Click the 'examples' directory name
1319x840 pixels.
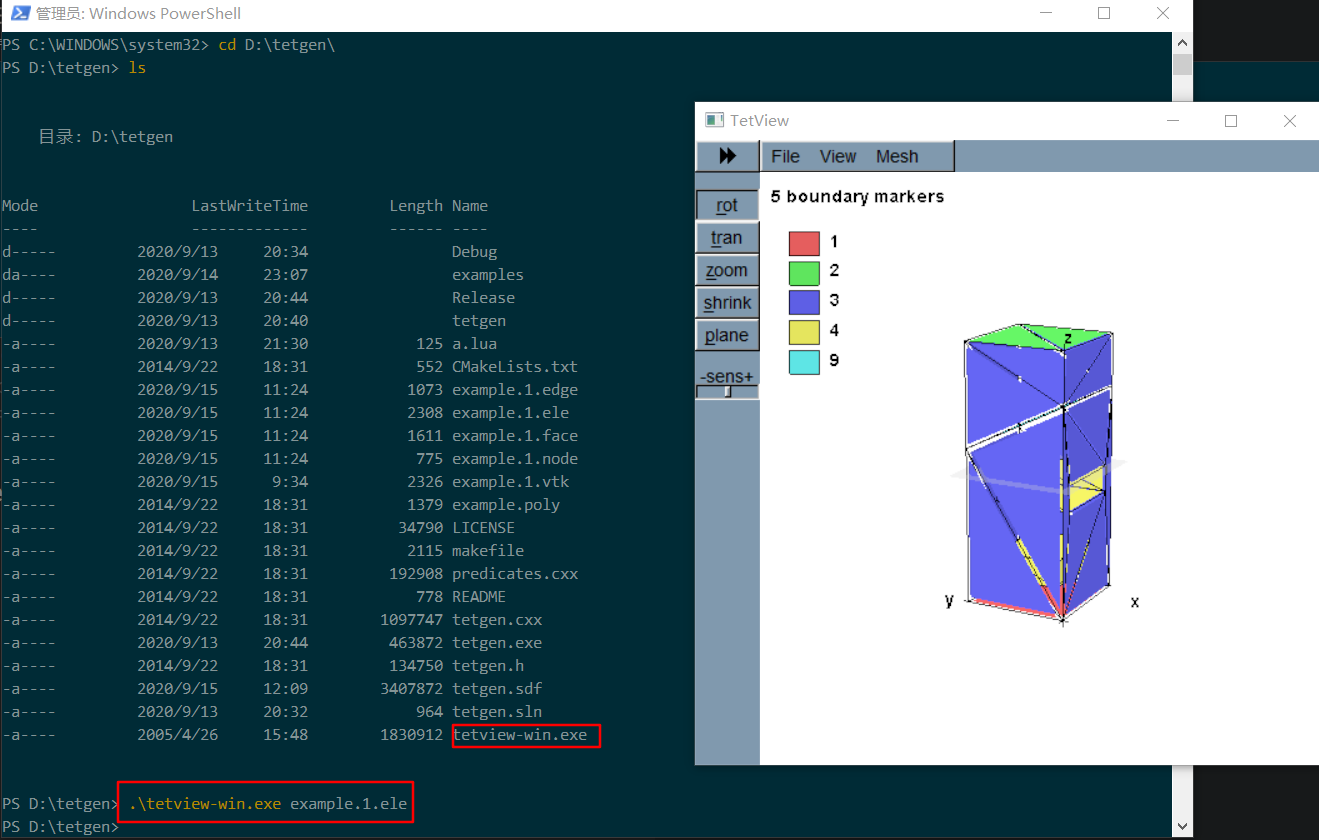pyautogui.click(x=488, y=274)
